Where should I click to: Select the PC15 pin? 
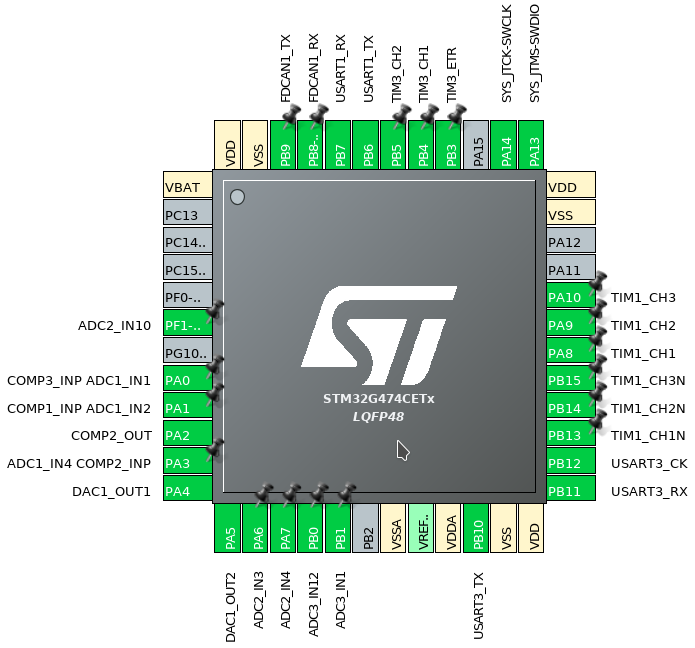click(188, 268)
